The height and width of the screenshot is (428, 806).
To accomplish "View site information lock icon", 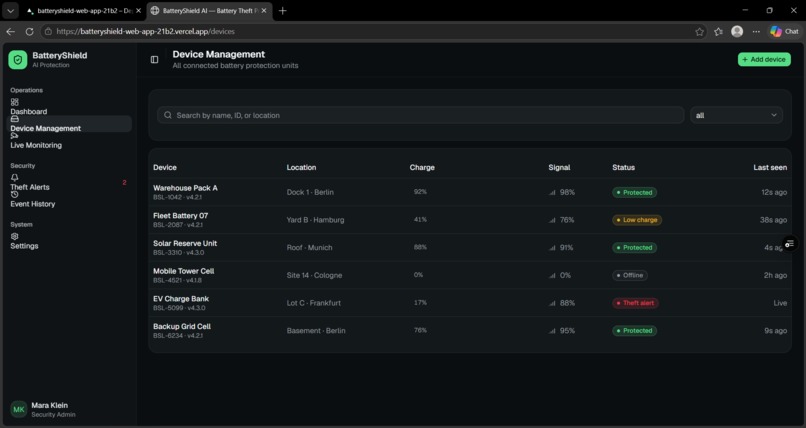I will click(x=48, y=31).
